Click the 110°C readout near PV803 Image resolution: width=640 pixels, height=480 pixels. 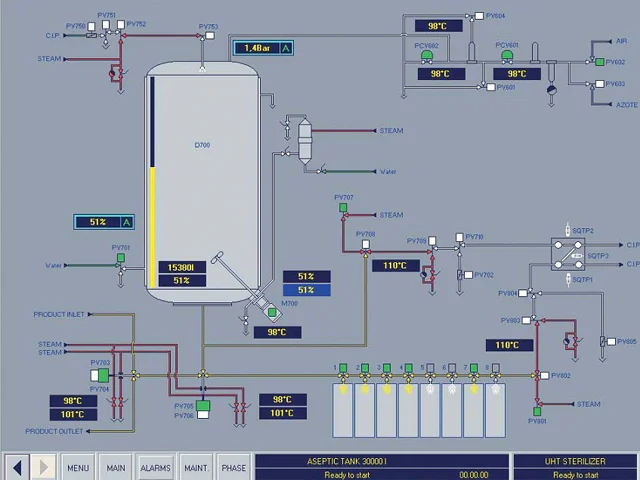[509, 345]
